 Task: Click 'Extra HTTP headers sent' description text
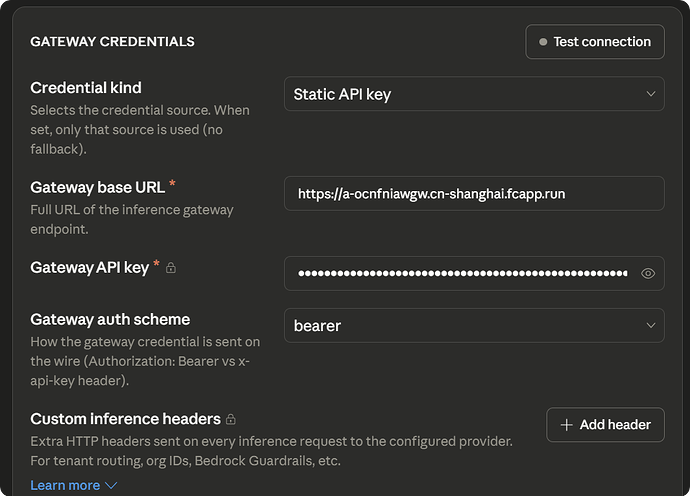coord(271,451)
